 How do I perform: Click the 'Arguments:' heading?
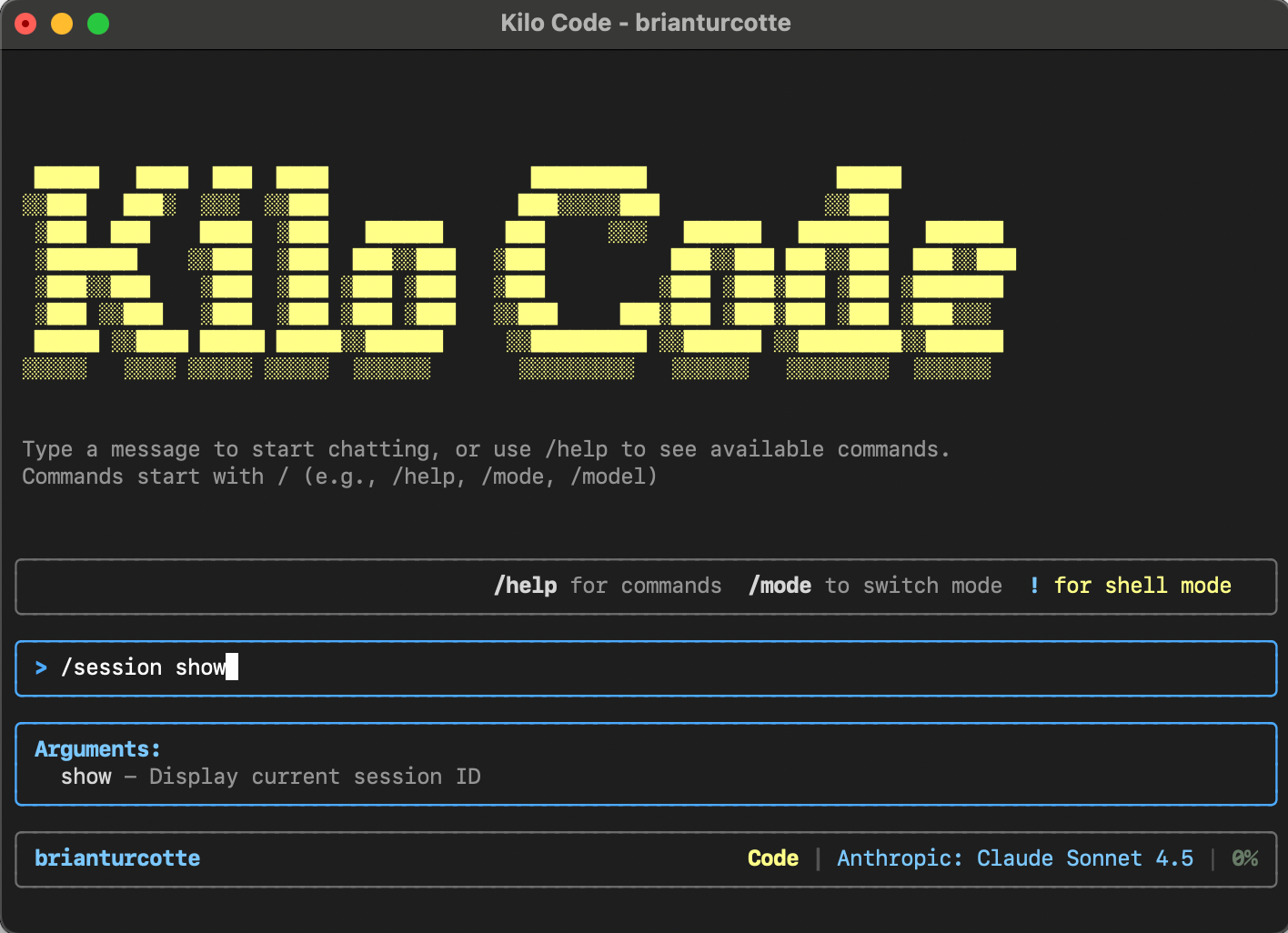pyautogui.click(x=97, y=749)
